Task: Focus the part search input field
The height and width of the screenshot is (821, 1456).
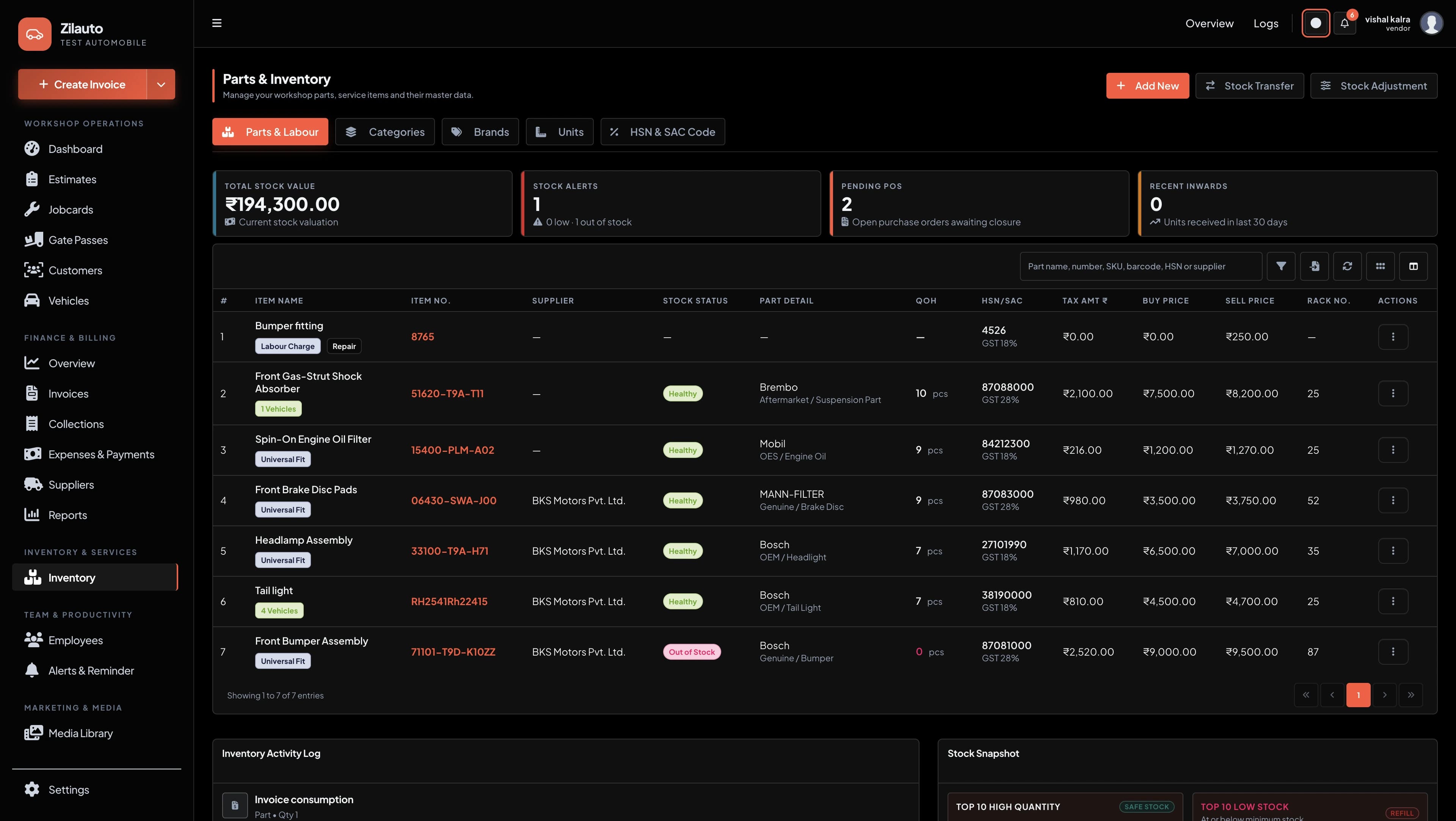Action: click(1141, 266)
